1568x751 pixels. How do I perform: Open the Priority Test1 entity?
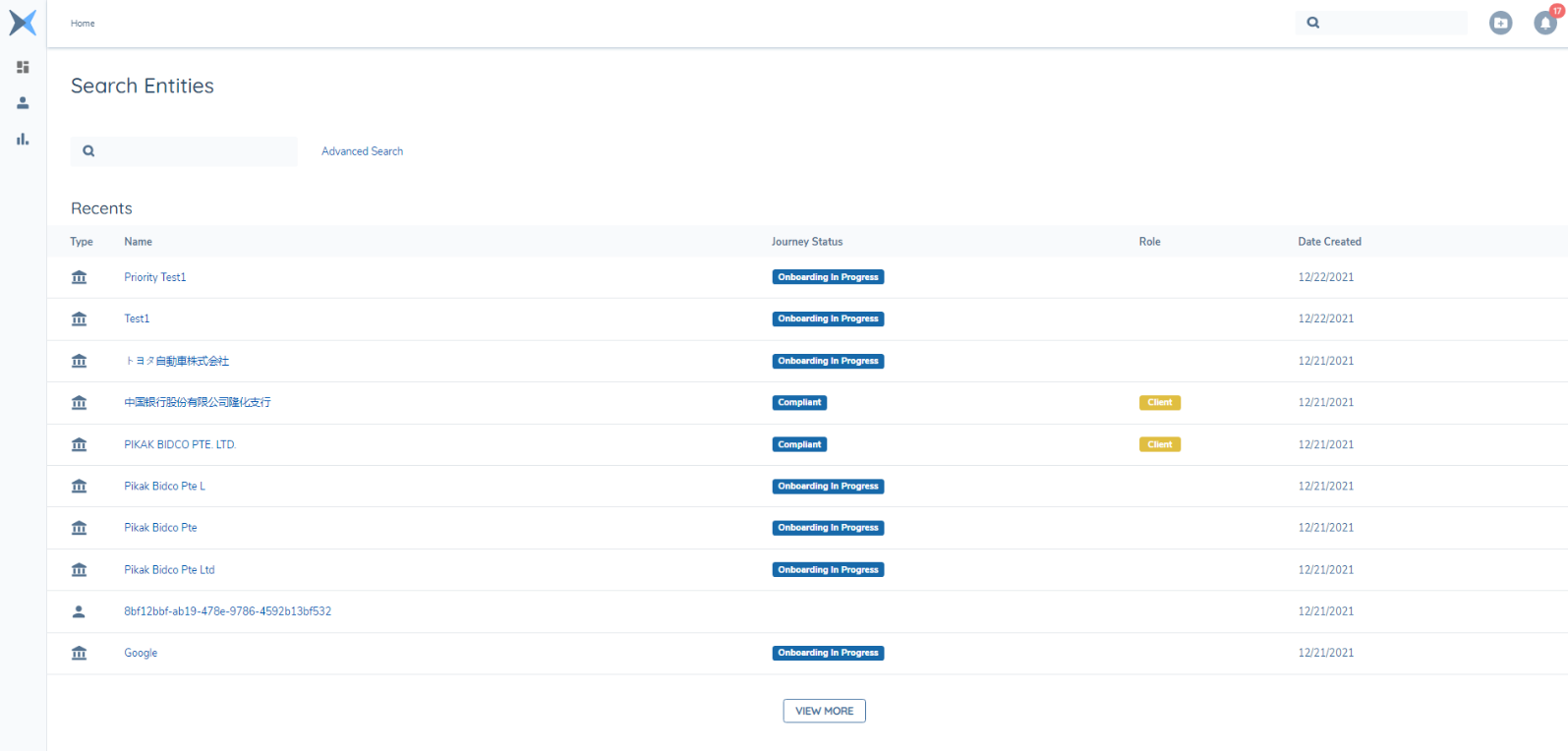[x=154, y=277]
